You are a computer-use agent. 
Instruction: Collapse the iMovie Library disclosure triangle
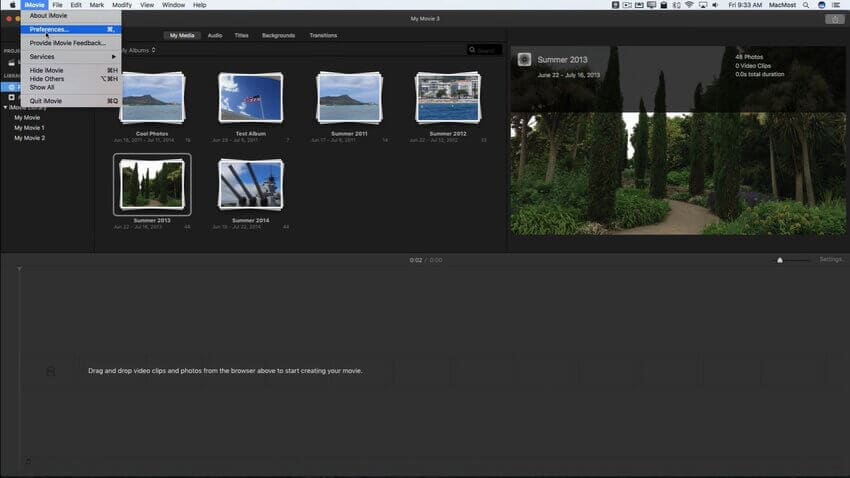tap(5, 107)
